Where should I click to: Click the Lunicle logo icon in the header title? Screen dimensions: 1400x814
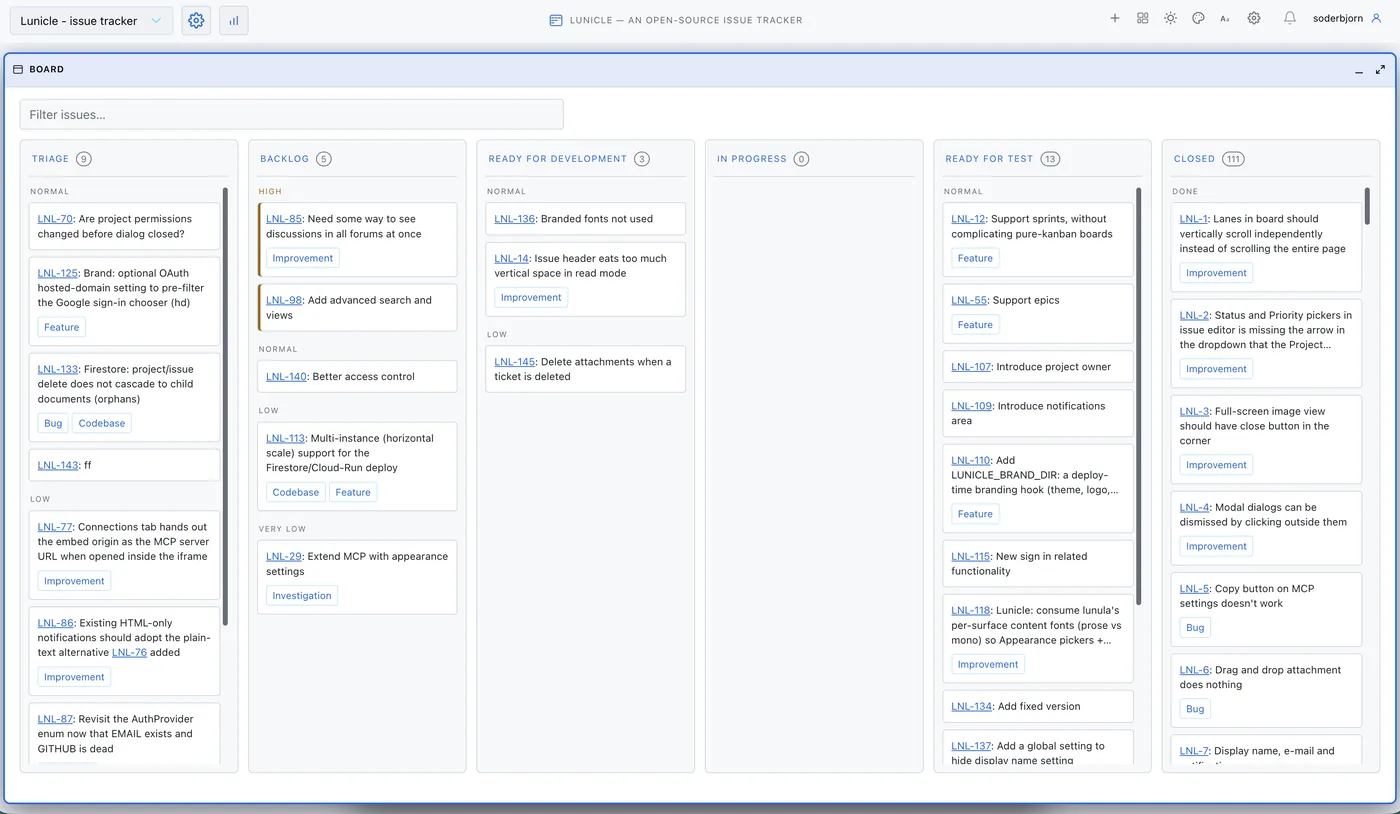[556, 20]
